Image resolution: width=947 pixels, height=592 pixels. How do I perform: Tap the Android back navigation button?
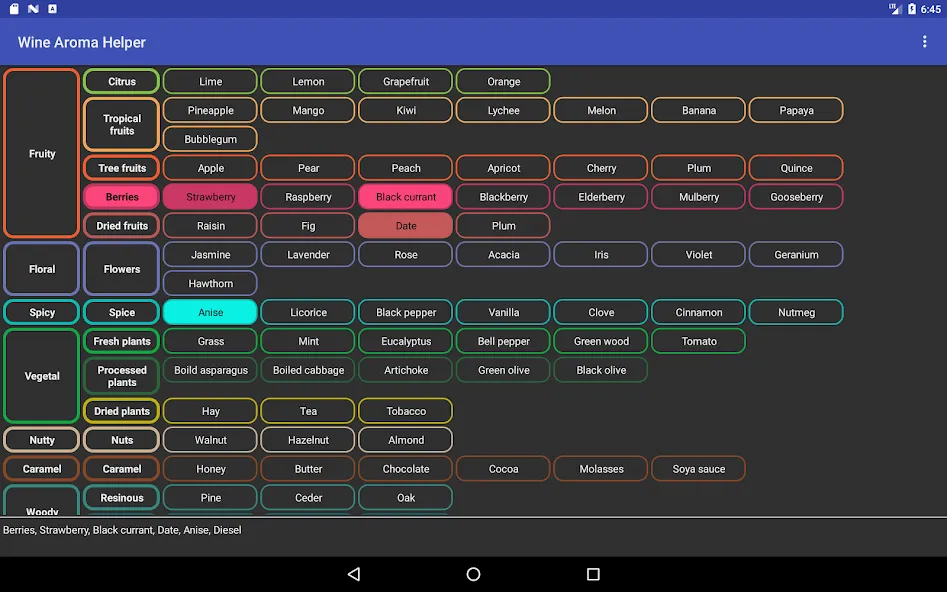(x=354, y=574)
